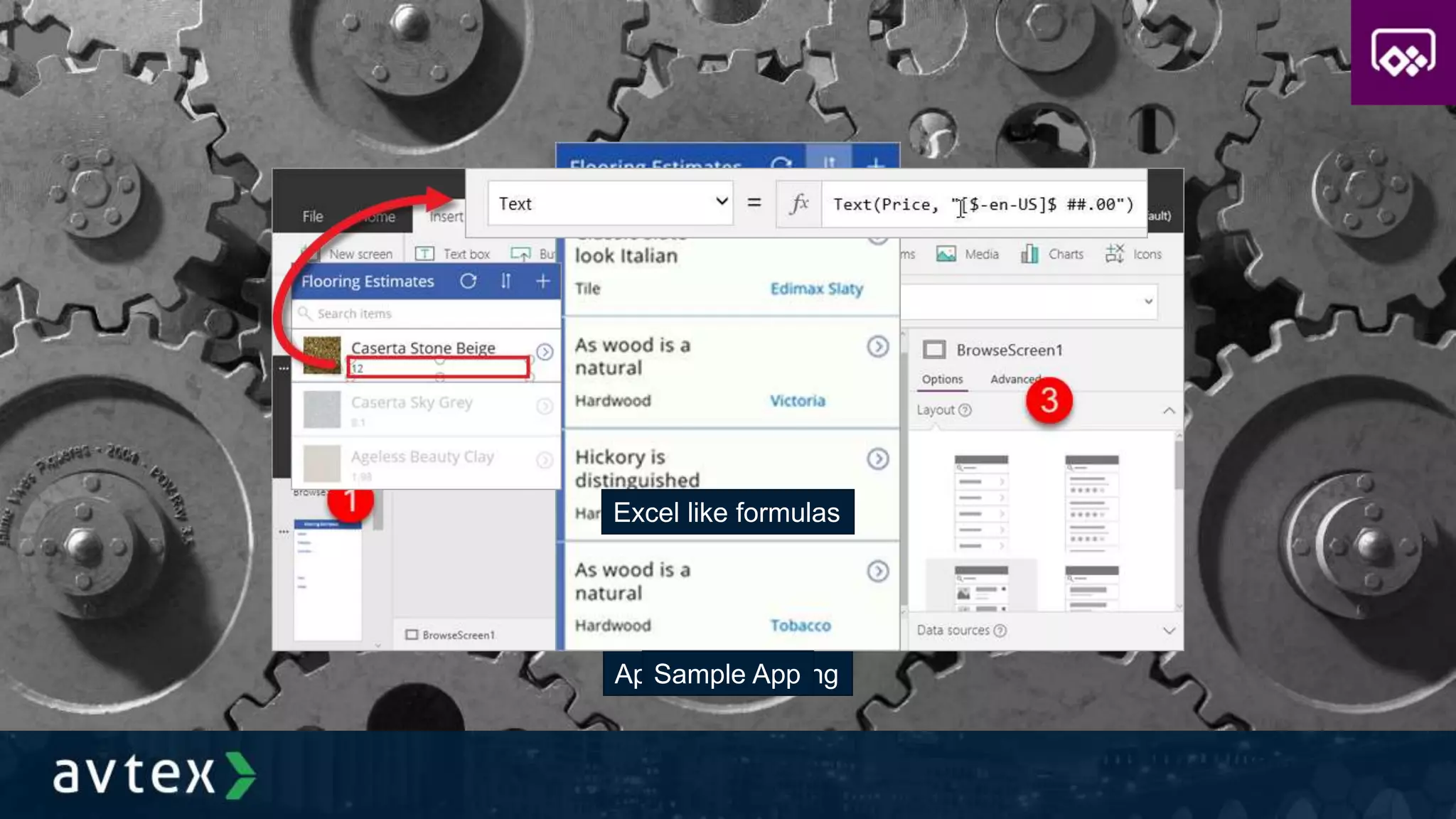Viewport: 1456px width, 819px height.
Task: Click the Victoria link
Action: pos(798,401)
